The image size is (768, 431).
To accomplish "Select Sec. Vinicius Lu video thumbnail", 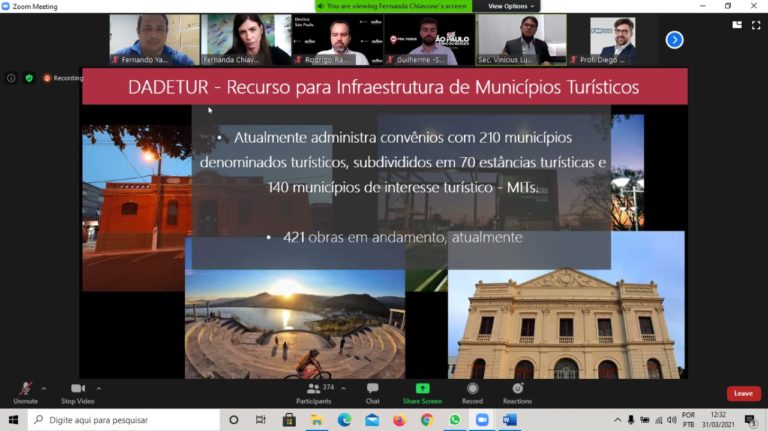I will point(521,40).
